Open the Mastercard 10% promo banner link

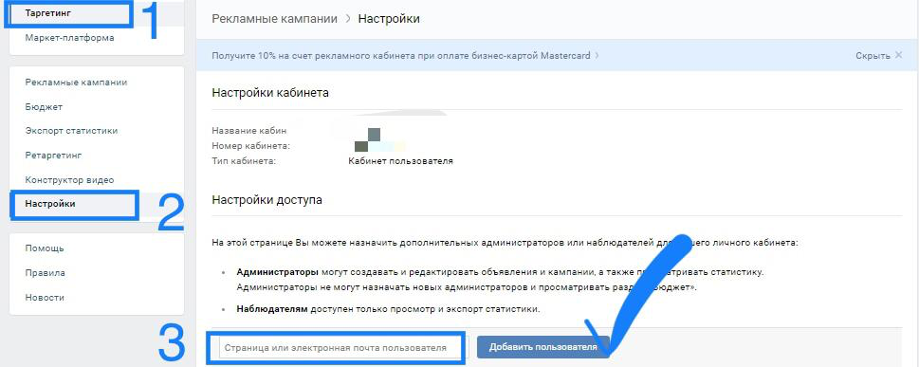401,56
